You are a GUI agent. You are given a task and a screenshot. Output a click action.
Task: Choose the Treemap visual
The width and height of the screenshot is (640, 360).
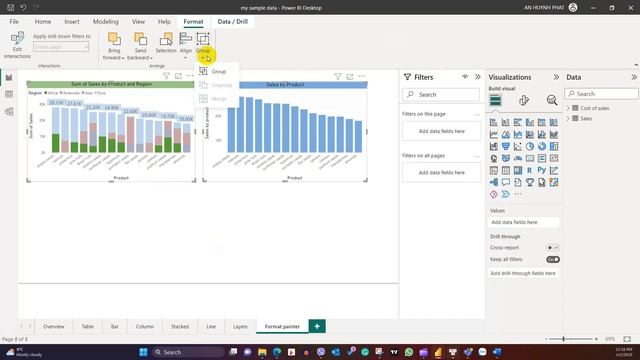(554, 146)
